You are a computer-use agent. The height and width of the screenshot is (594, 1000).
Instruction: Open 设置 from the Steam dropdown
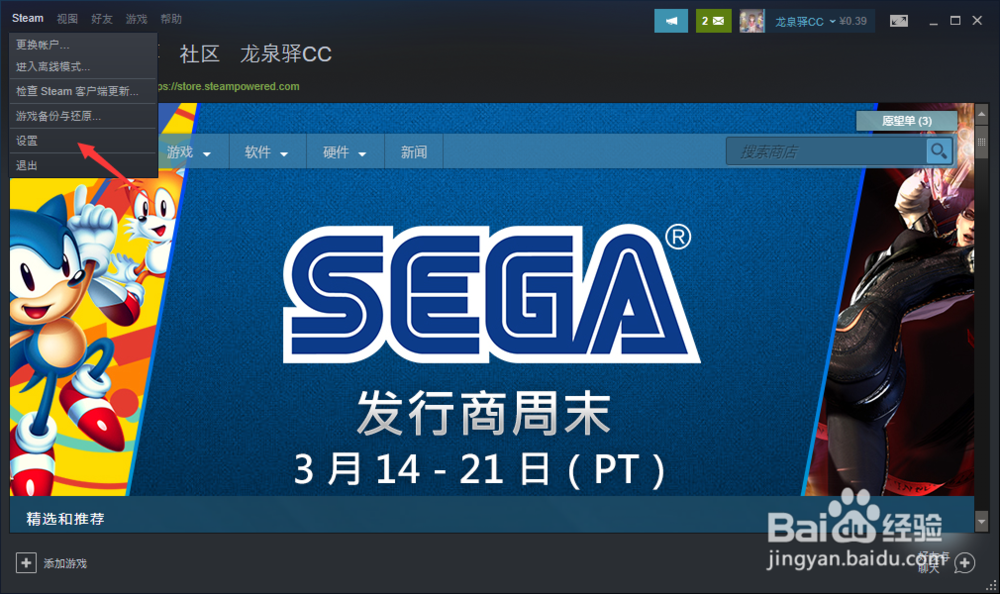coord(83,141)
